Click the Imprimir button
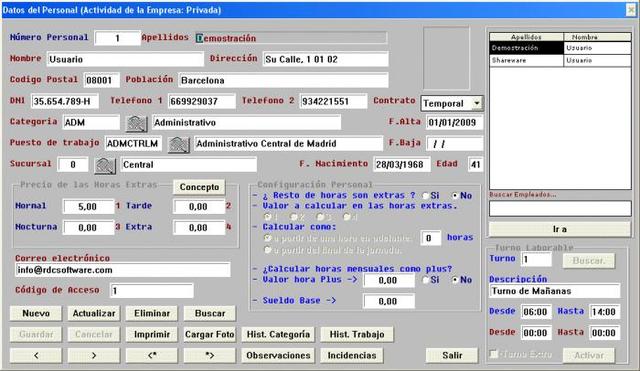The image size is (640, 371). pos(152,335)
